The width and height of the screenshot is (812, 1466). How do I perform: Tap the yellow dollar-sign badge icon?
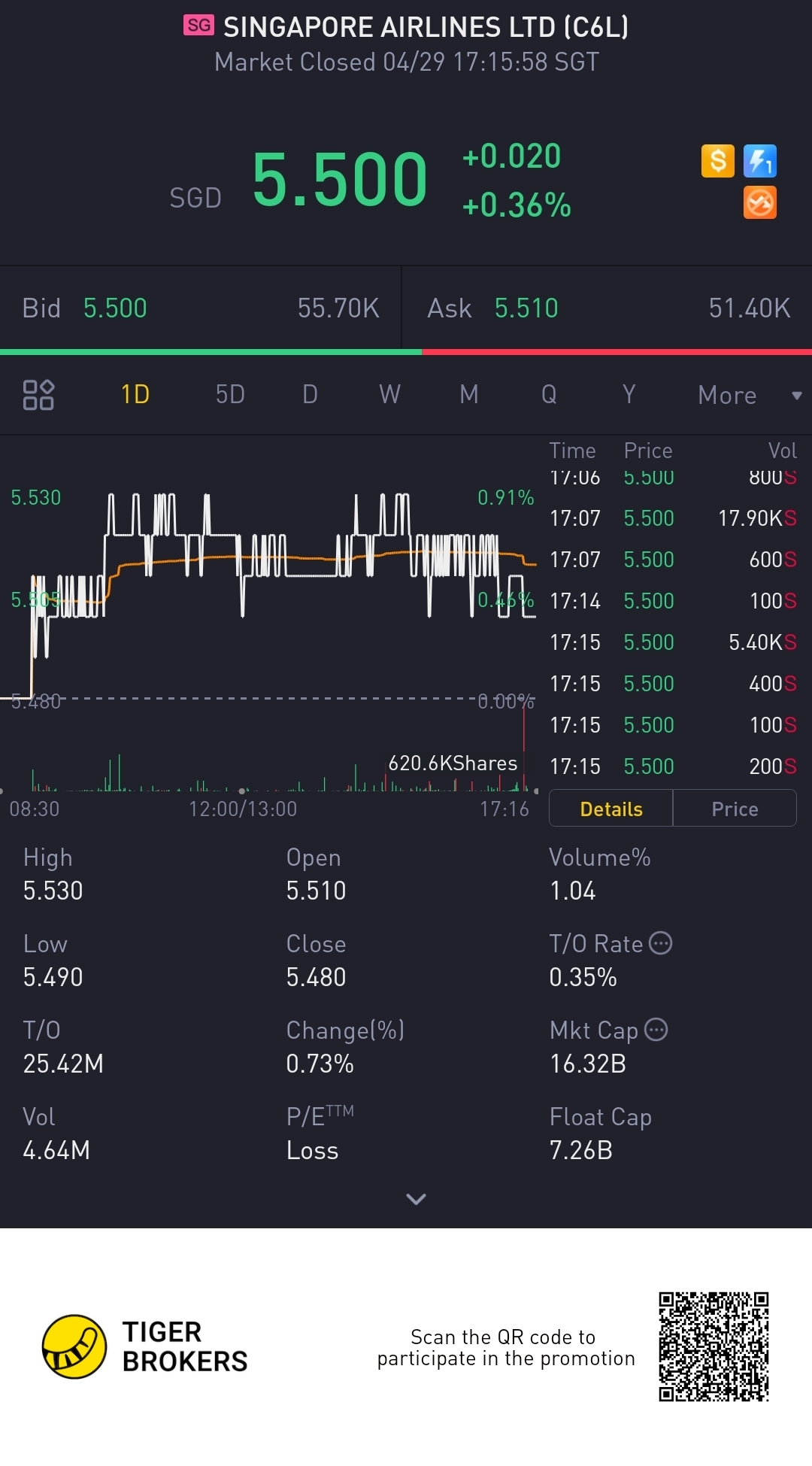[x=717, y=161]
